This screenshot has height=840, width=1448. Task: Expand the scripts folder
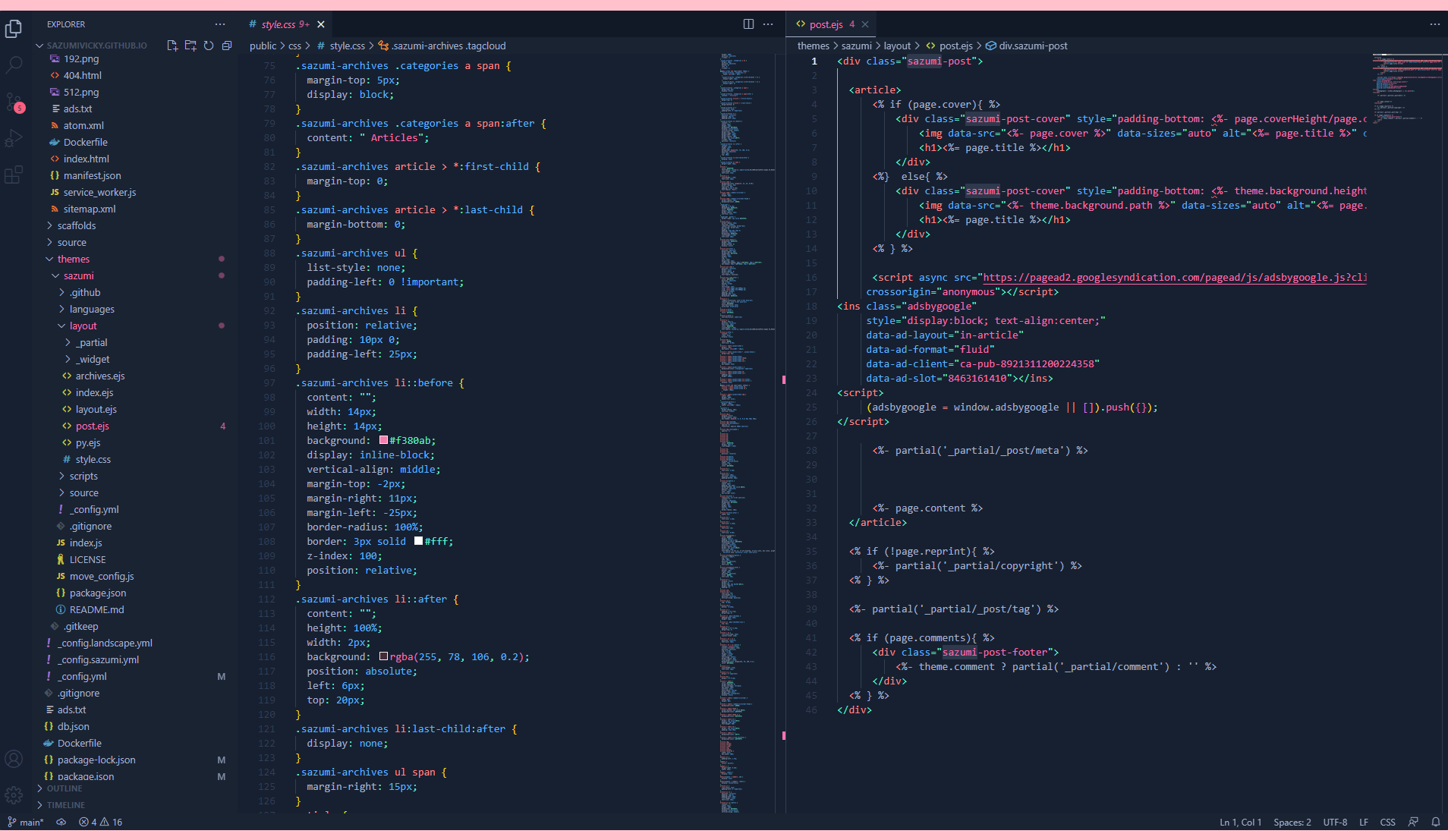click(83, 476)
